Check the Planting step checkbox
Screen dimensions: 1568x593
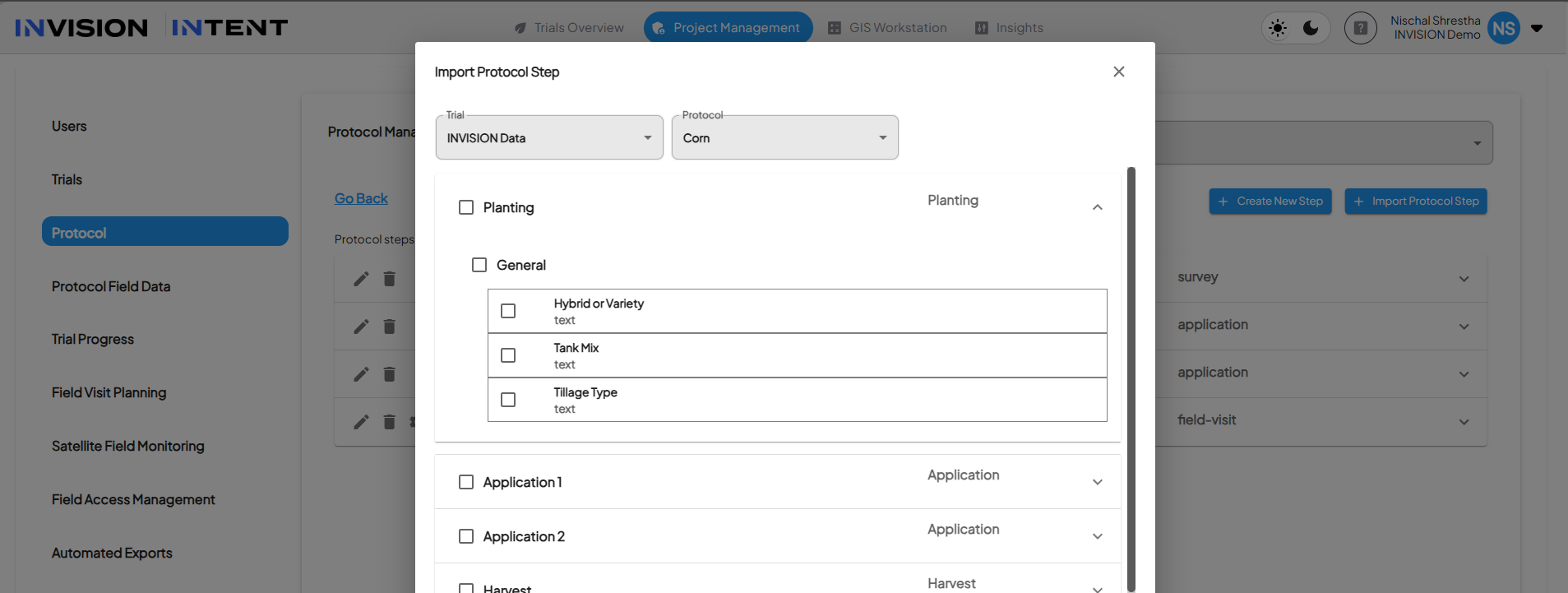(x=466, y=207)
